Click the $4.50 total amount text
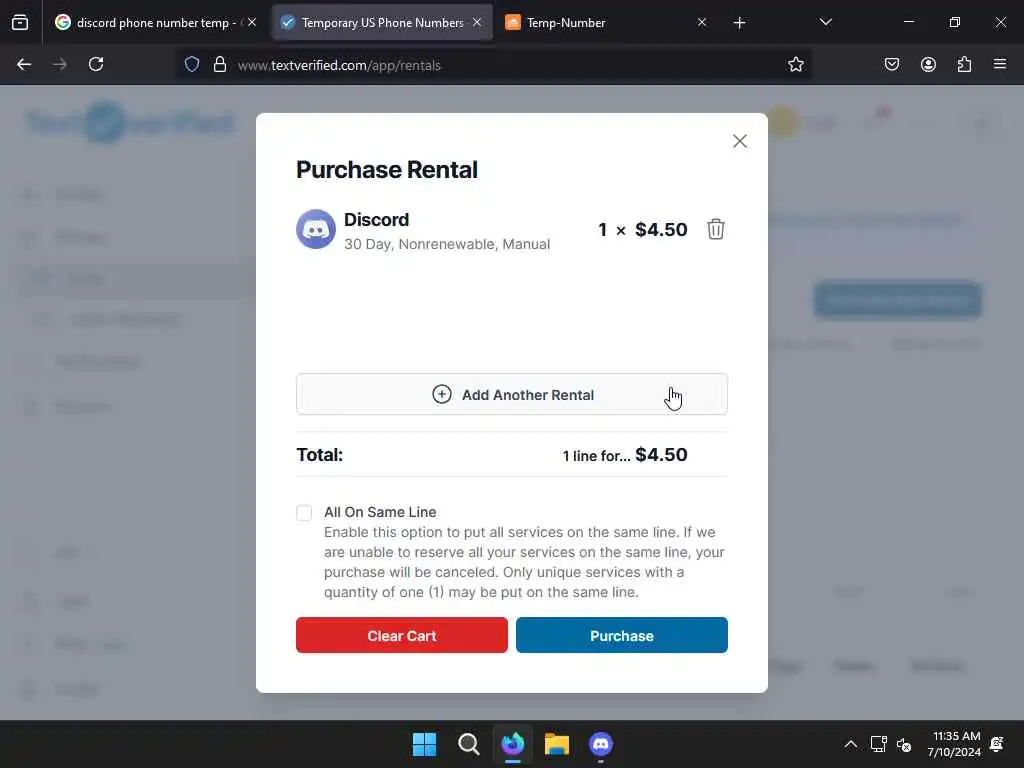This screenshot has width=1024, height=768. coord(661,455)
